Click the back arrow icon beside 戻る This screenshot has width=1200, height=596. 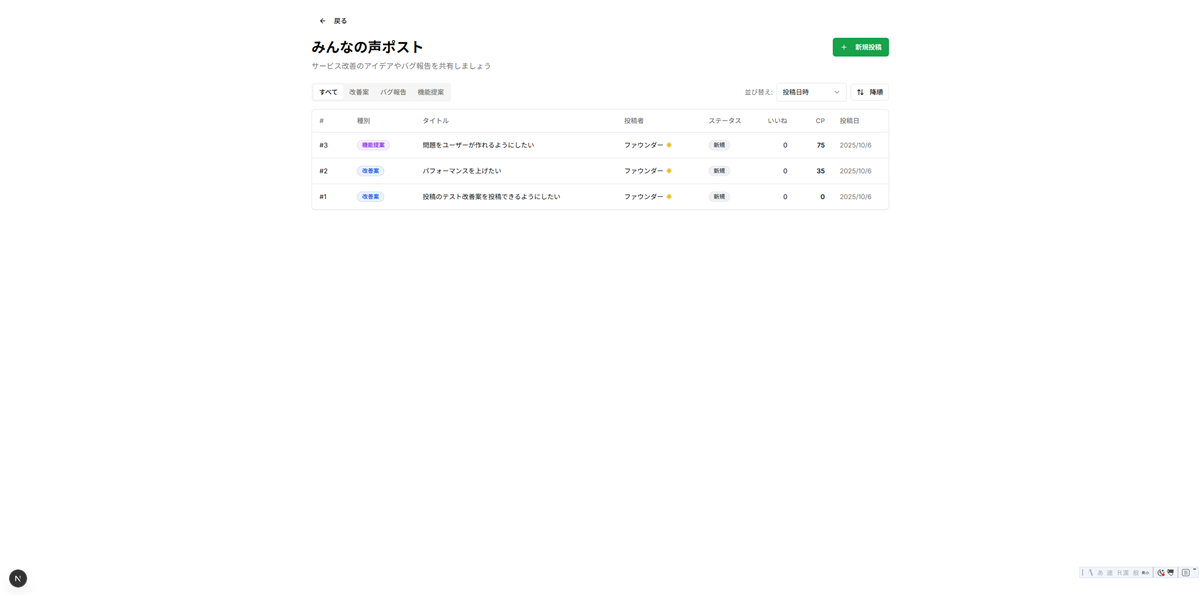(321, 20)
